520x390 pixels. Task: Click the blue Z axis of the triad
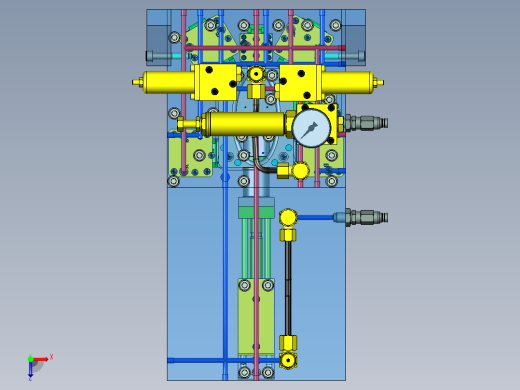30,369
